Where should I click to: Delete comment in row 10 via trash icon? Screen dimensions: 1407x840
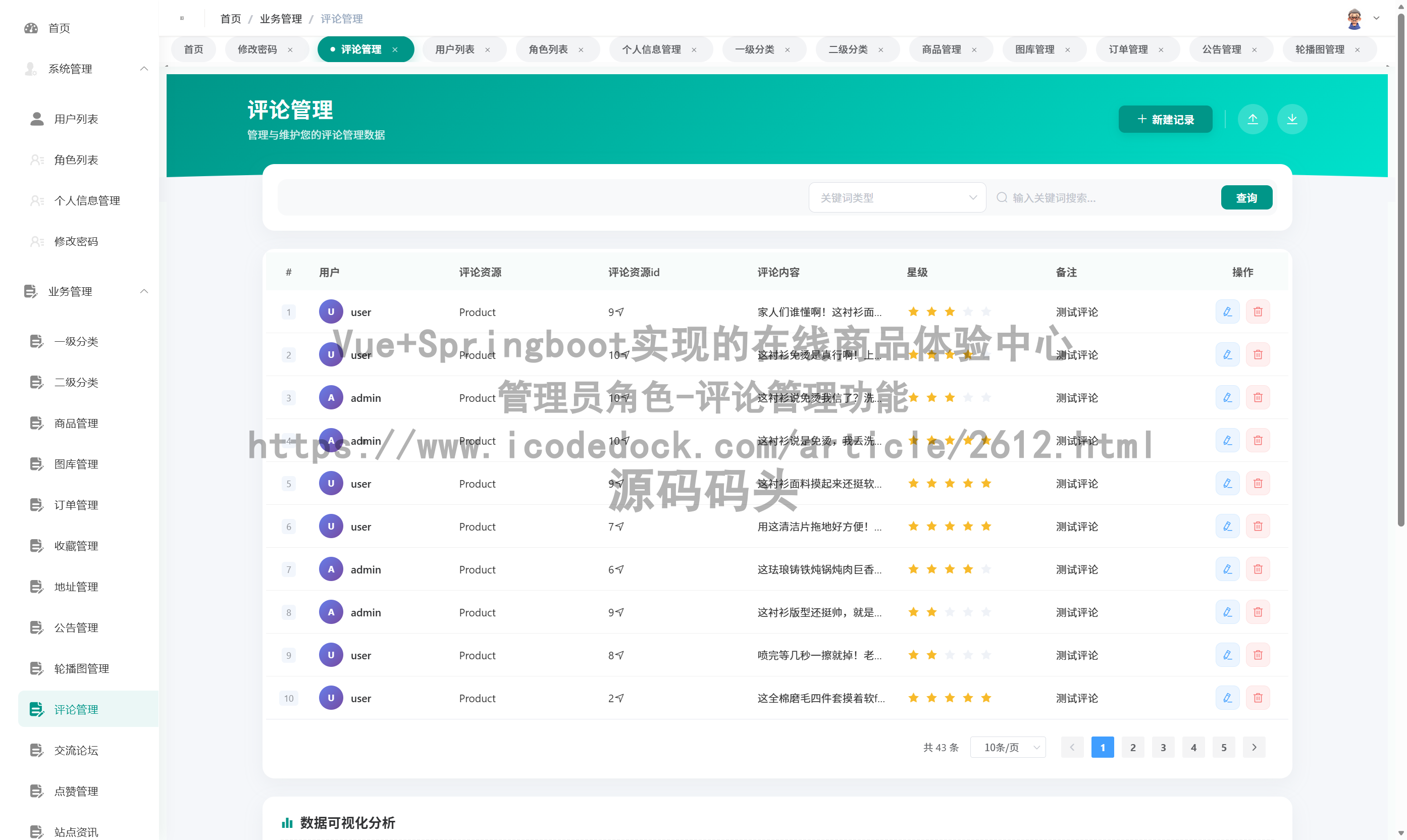pyautogui.click(x=1258, y=698)
